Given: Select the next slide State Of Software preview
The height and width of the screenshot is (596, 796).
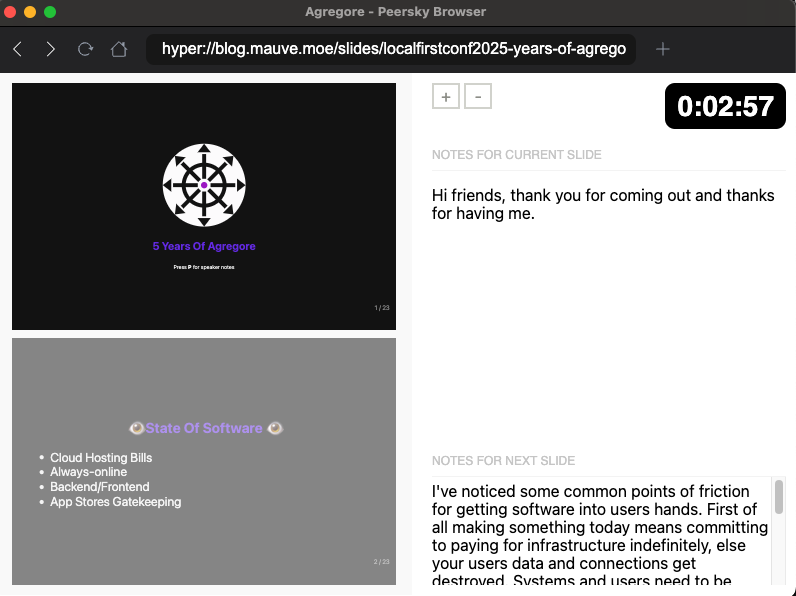Looking at the screenshot, I should tap(204, 461).
